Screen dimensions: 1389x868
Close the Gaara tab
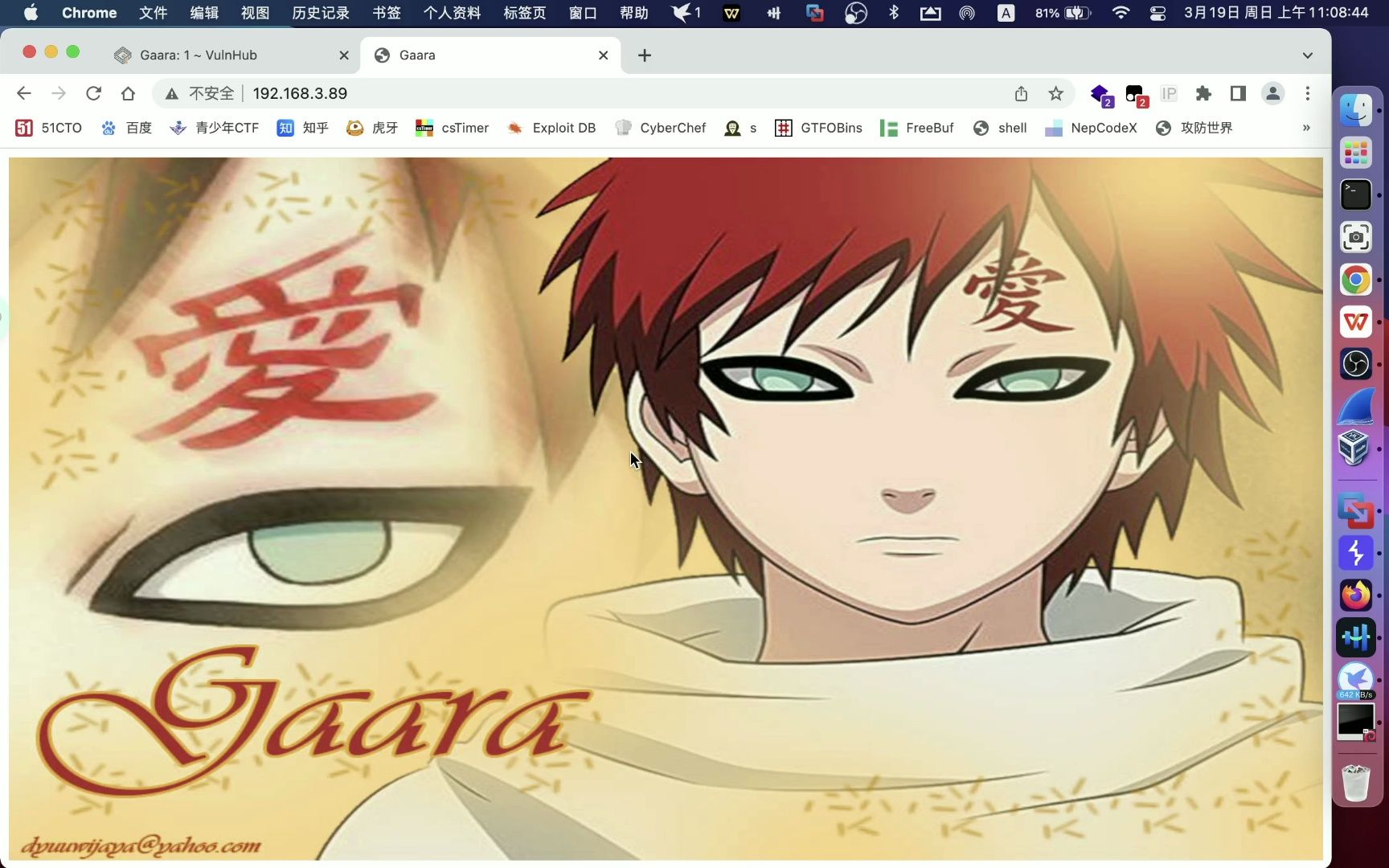point(604,55)
